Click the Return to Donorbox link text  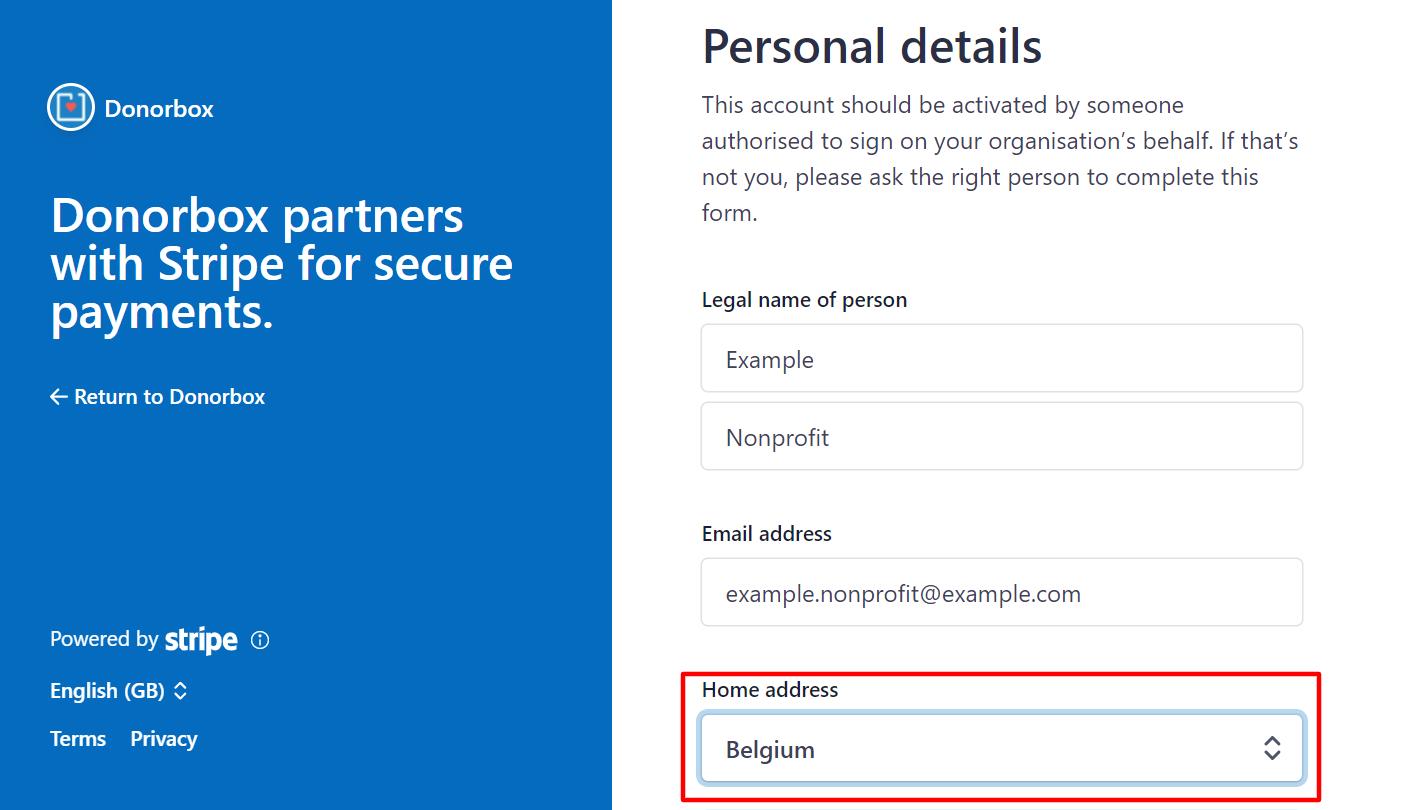(x=169, y=397)
